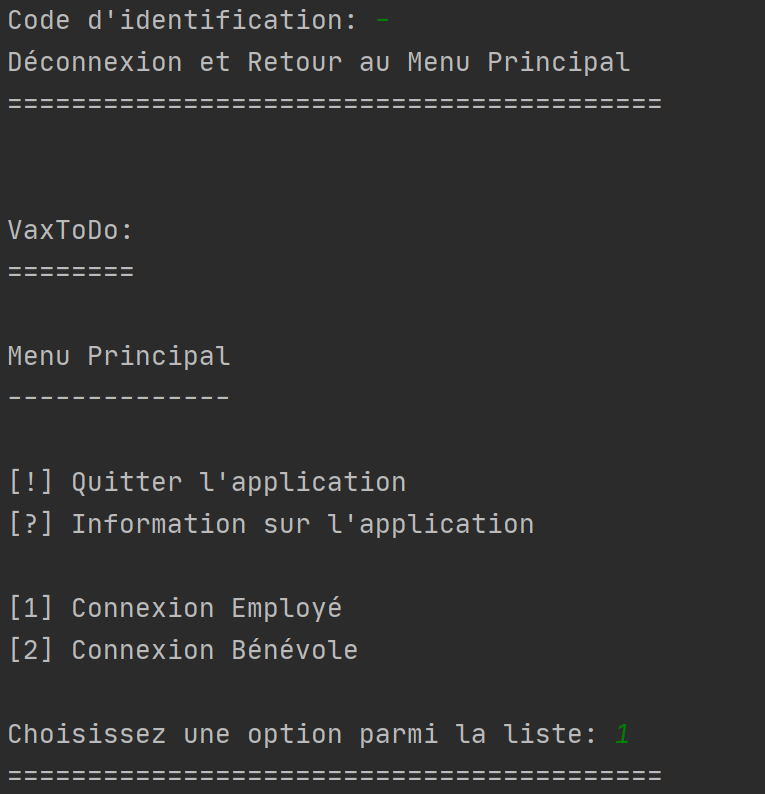Click 'Choisissez une option parmi la liste:' prompt

click(302, 734)
